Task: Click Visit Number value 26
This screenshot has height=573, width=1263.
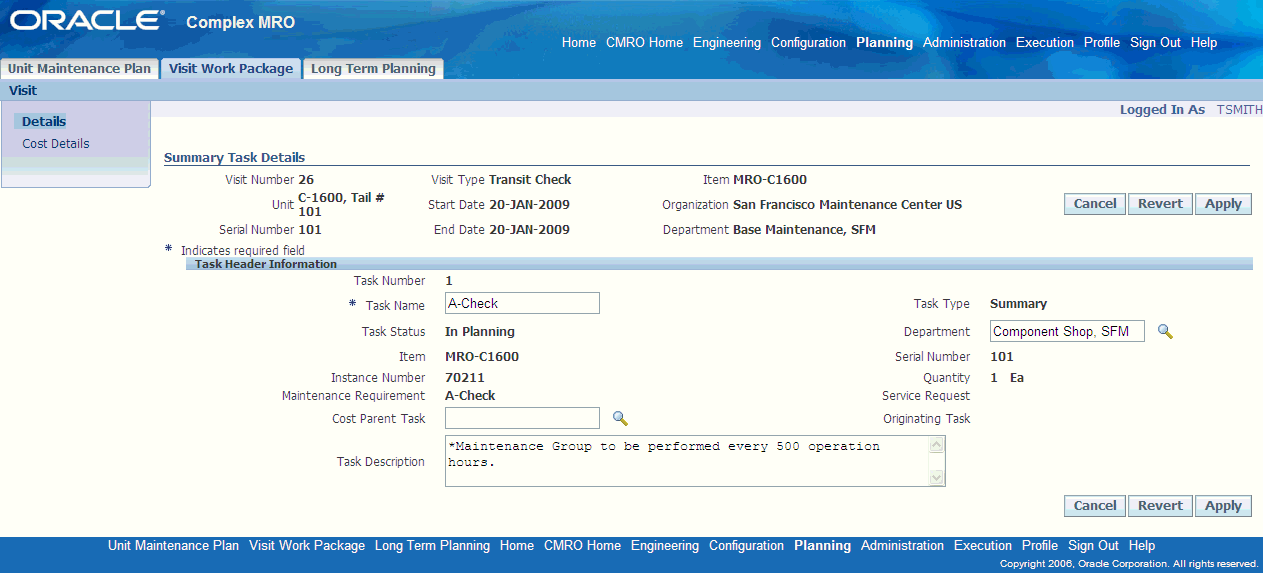Action: click(x=306, y=180)
